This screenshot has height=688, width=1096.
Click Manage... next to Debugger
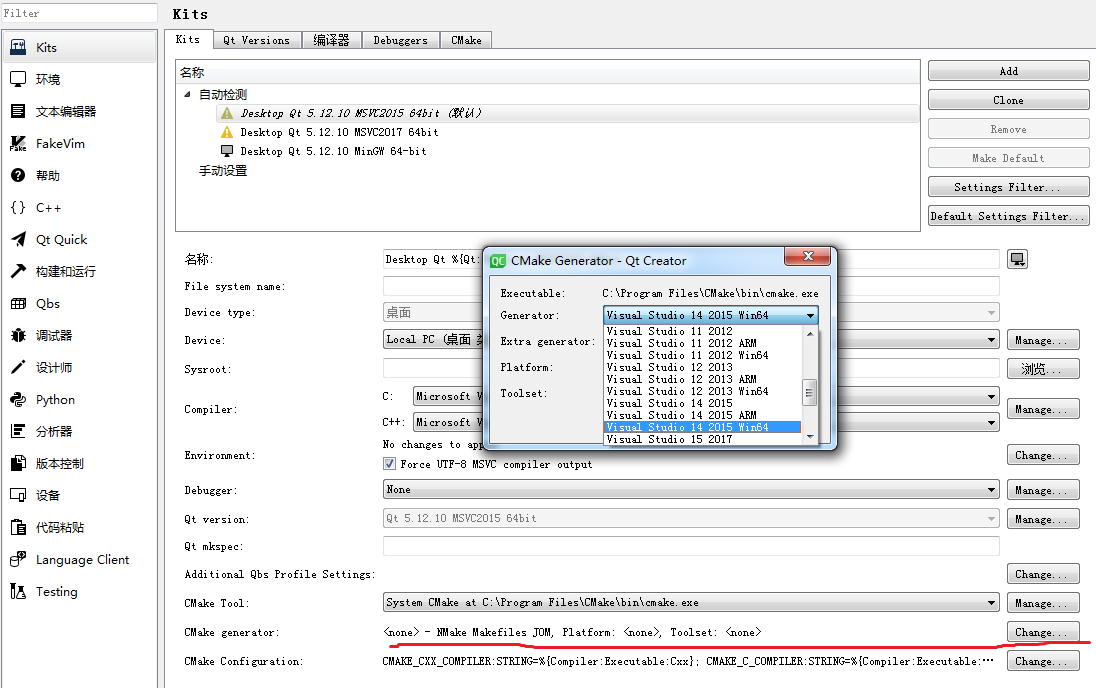(1043, 490)
